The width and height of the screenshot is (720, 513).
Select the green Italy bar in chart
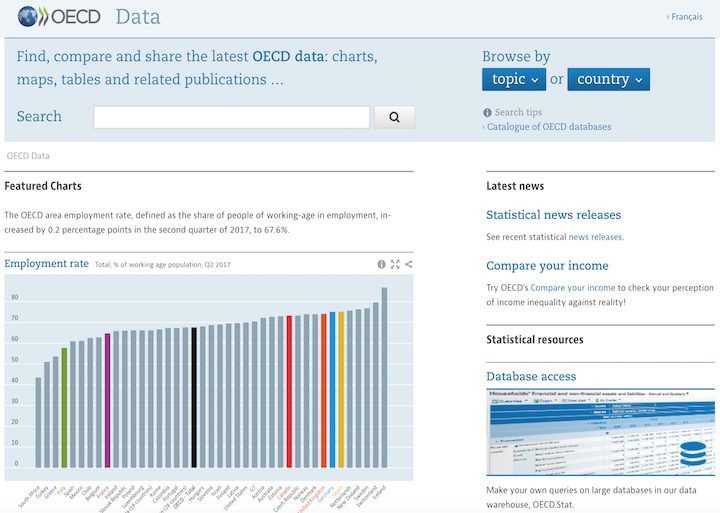point(64,408)
